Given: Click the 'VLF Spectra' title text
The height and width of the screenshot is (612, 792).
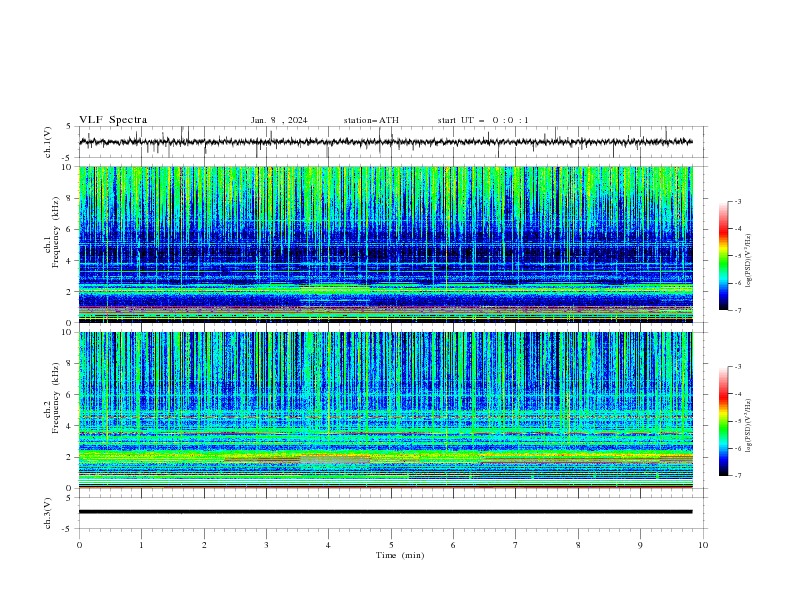Looking at the screenshot, I should pyautogui.click(x=113, y=120).
